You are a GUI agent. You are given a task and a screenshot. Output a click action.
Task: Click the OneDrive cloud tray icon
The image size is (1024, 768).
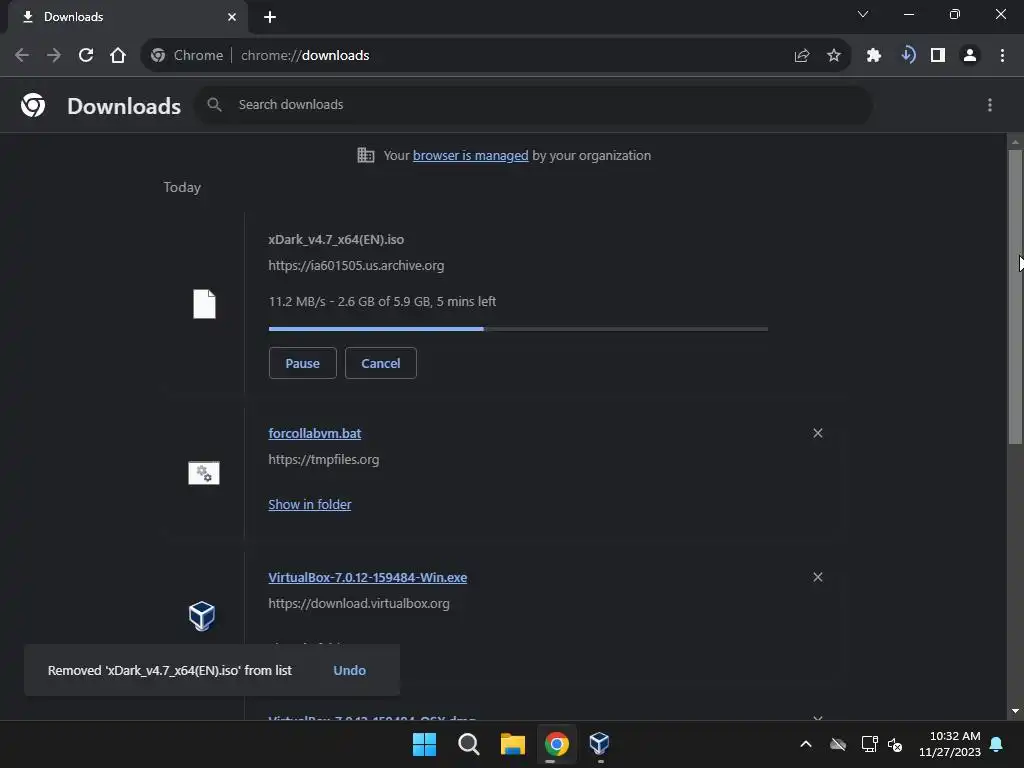point(838,744)
